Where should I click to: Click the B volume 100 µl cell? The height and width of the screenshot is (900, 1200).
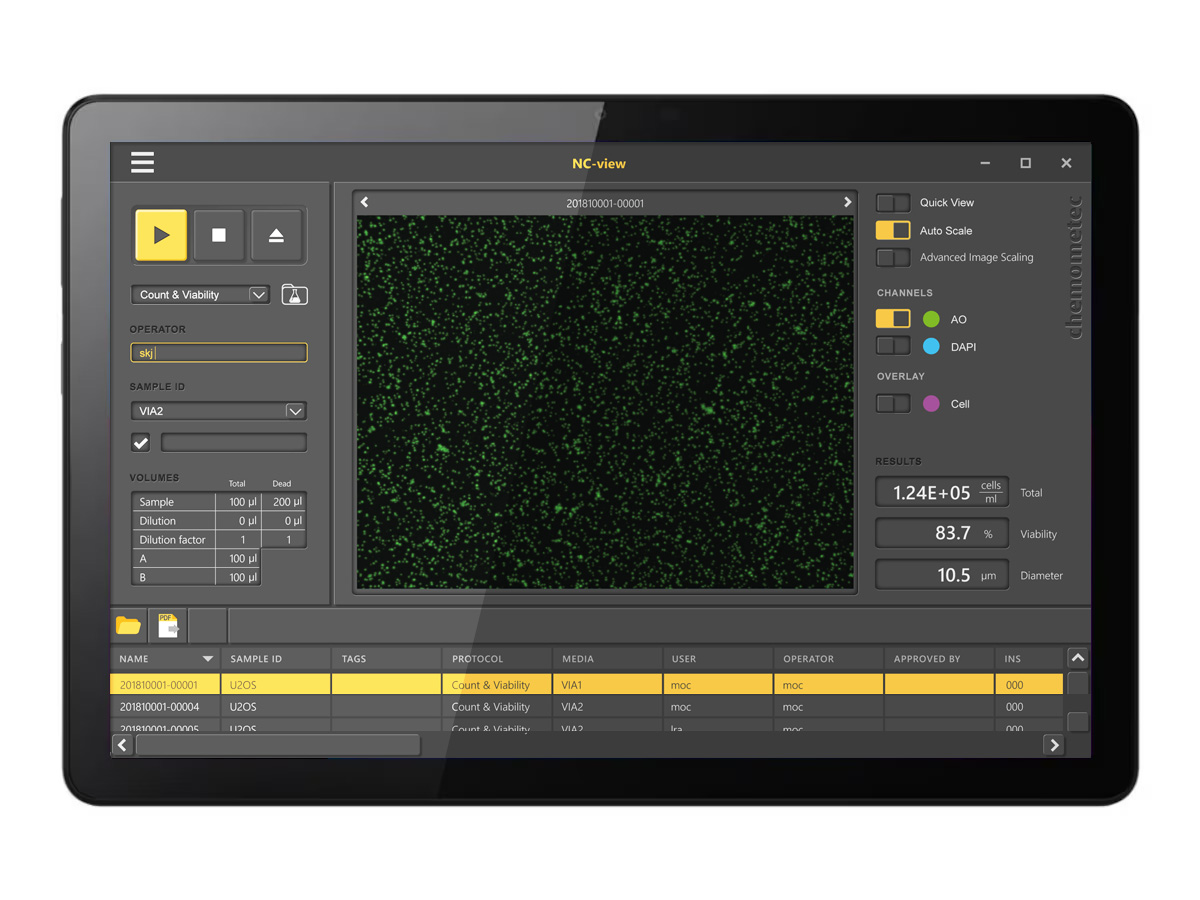tap(238, 577)
